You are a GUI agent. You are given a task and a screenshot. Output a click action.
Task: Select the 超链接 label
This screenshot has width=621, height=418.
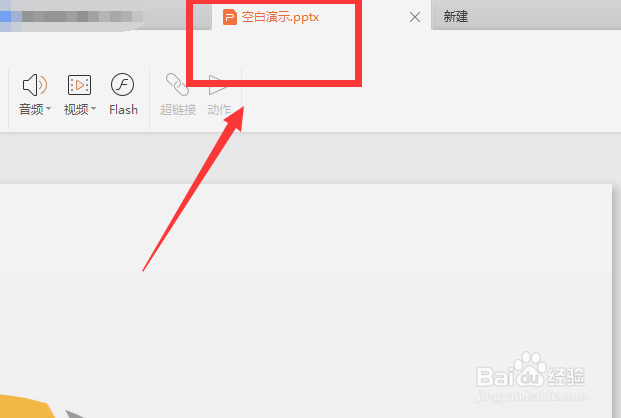[x=178, y=109]
